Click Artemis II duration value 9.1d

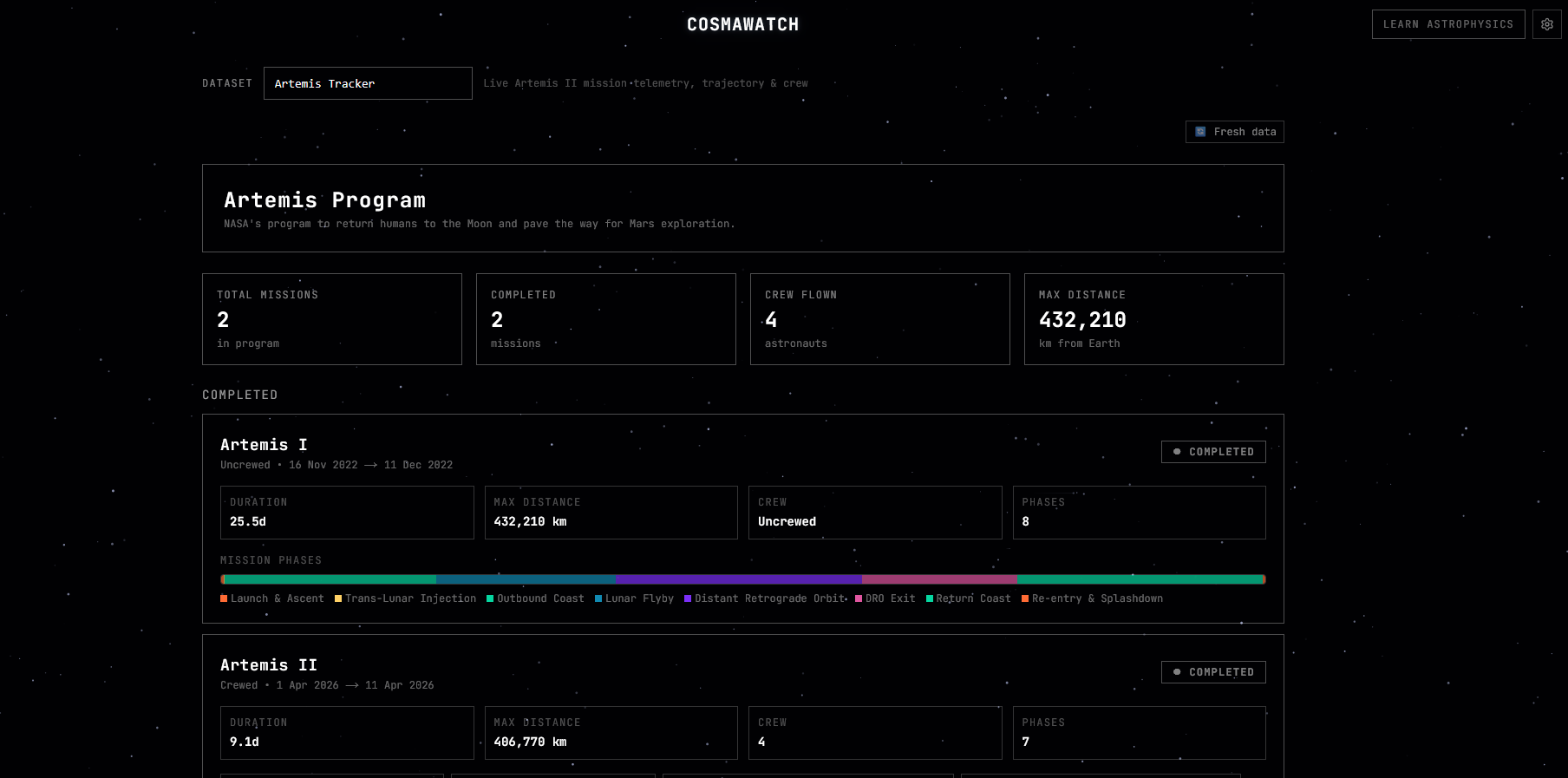pyautogui.click(x=245, y=742)
